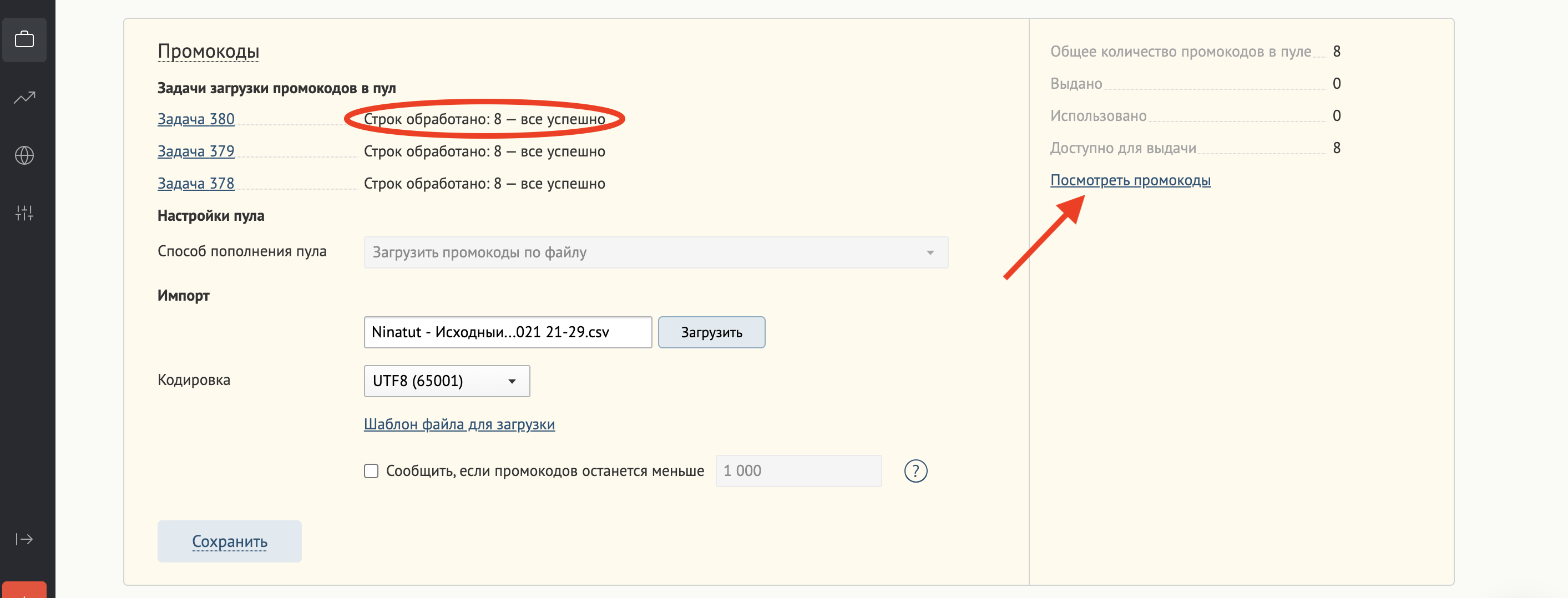Image resolution: width=1568 pixels, height=598 pixels.
Task: Enable notification when promo codes run low
Action: [x=371, y=471]
